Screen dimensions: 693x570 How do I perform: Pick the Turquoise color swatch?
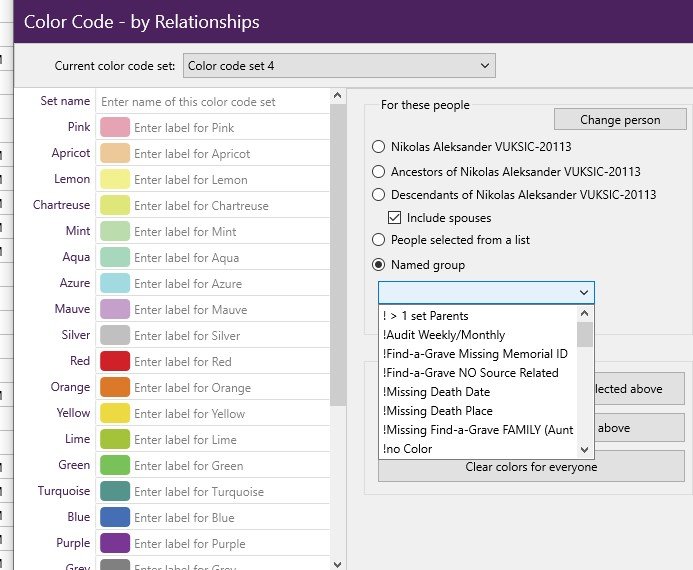[x=115, y=491]
